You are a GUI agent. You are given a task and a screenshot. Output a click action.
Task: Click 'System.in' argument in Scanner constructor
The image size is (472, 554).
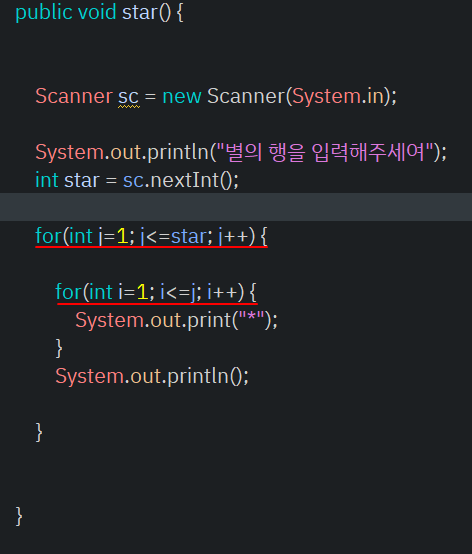338,96
